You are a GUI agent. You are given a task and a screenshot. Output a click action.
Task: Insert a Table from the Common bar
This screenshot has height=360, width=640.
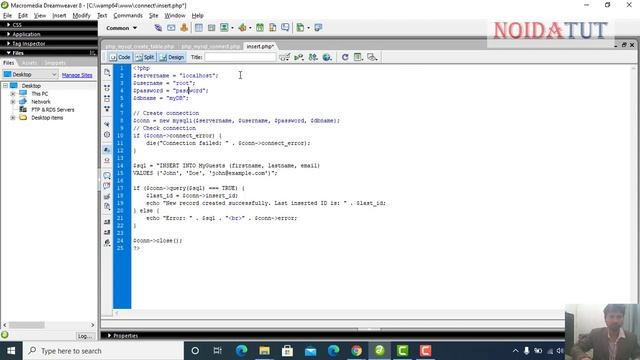pos(198,28)
